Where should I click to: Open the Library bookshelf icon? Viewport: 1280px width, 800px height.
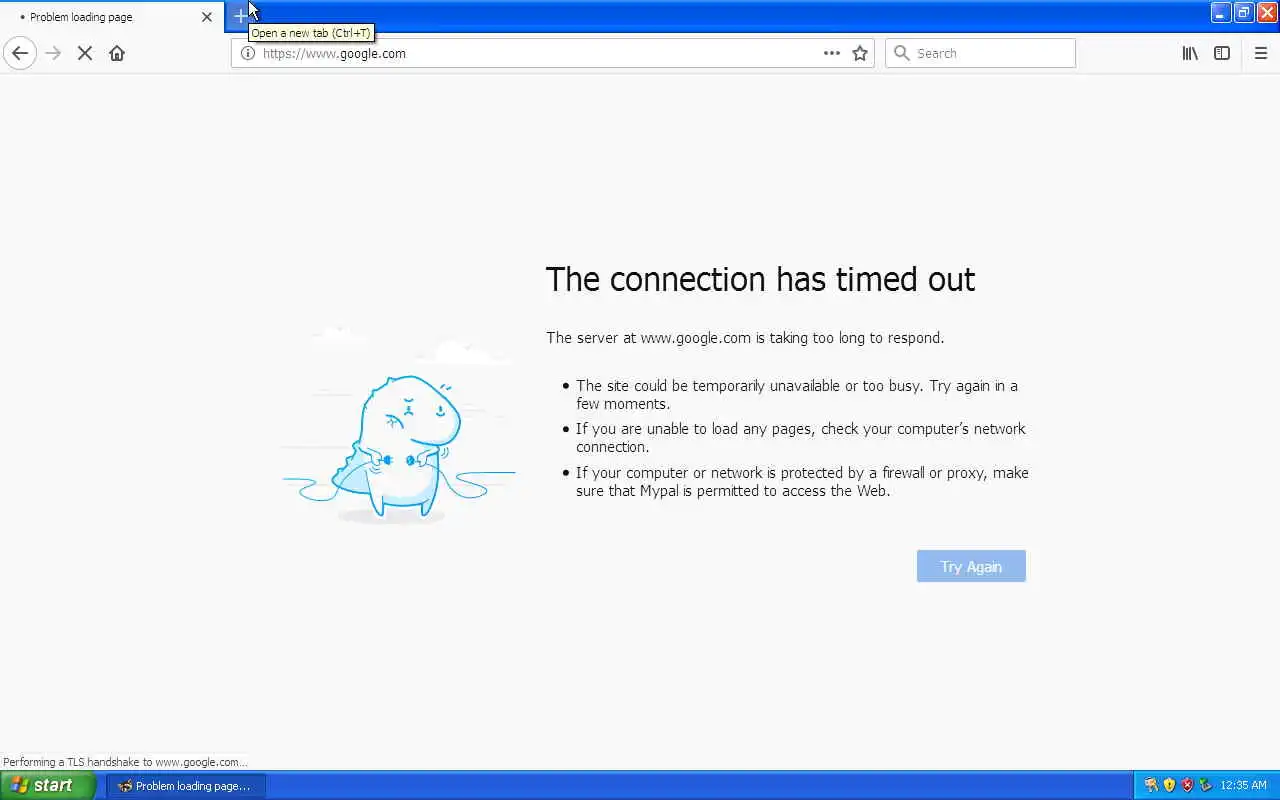point(1190,53)
